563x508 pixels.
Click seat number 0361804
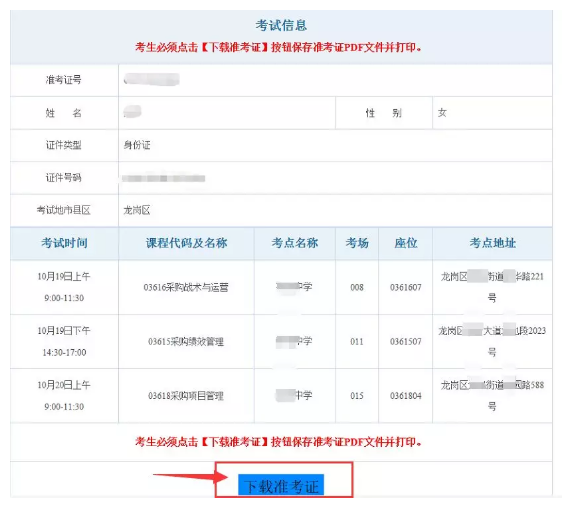406,396
